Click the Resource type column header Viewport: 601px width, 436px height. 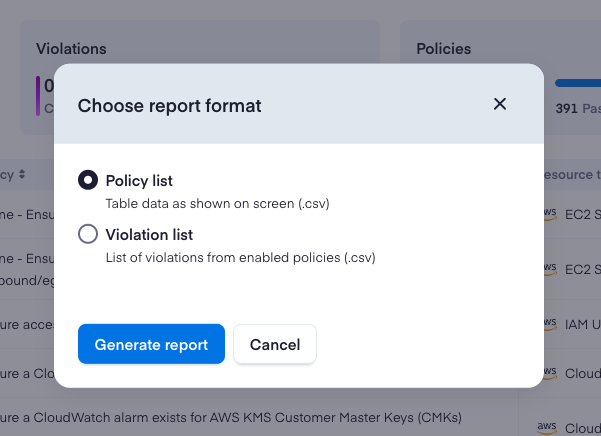tap(569, 175)
